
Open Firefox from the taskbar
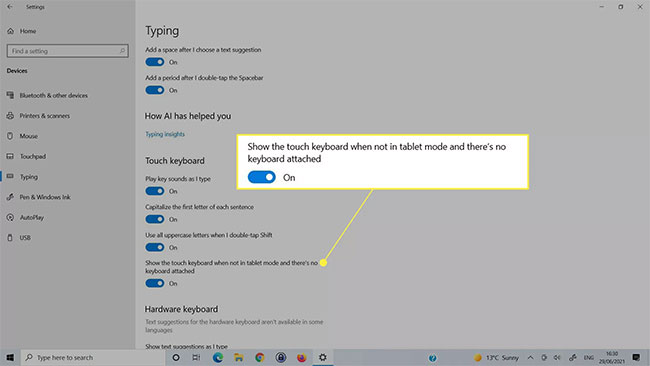coord(302,357)
